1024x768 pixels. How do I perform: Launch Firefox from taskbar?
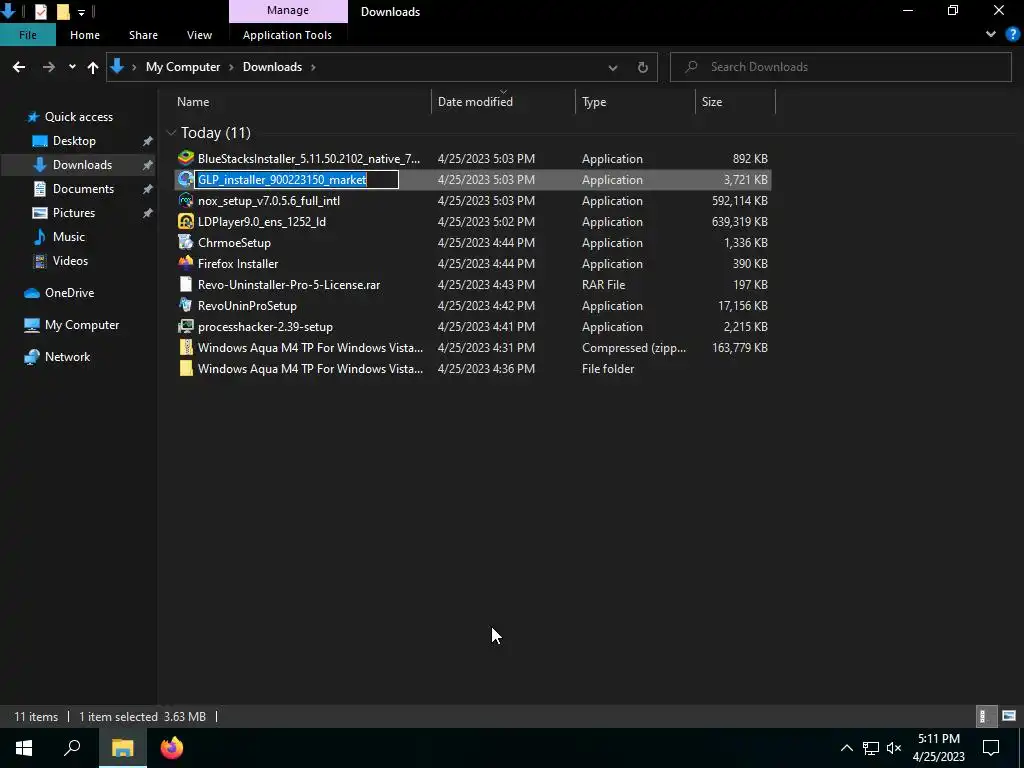tap(172, 748)
